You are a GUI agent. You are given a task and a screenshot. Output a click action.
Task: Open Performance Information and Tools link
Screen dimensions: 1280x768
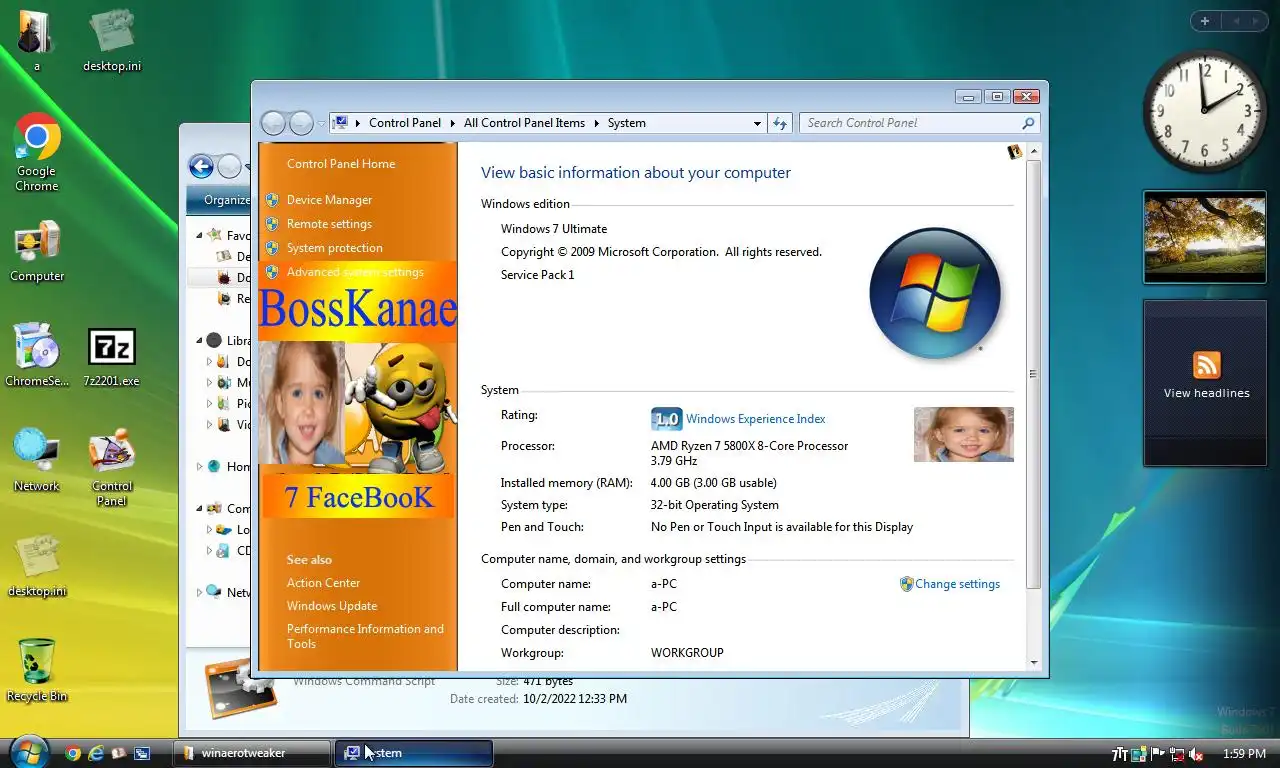tap(365, 636)
